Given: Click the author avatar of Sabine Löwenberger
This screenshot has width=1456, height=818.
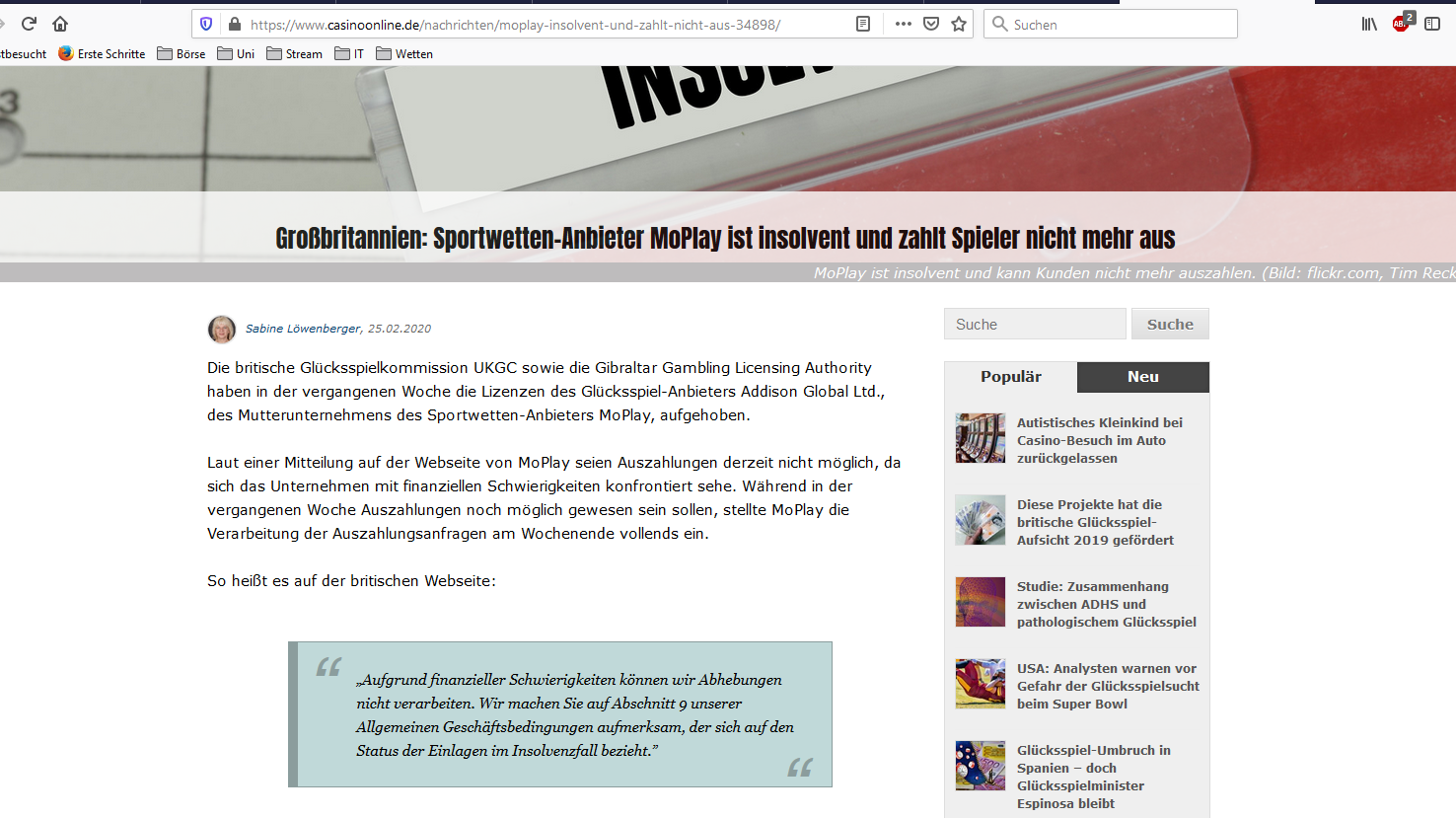Looking at the screenshot, I should coord(222,329).
